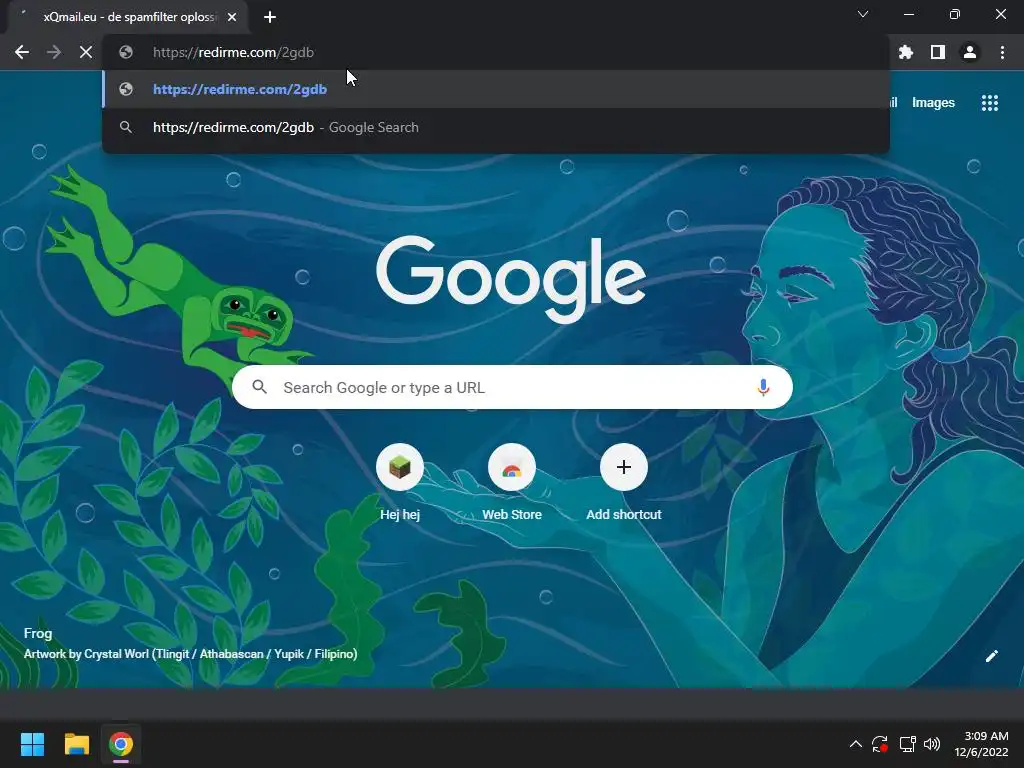Select the xQmail.eu tab
Viewport: 1024px width, 768px height.
[x=127, y=17]
